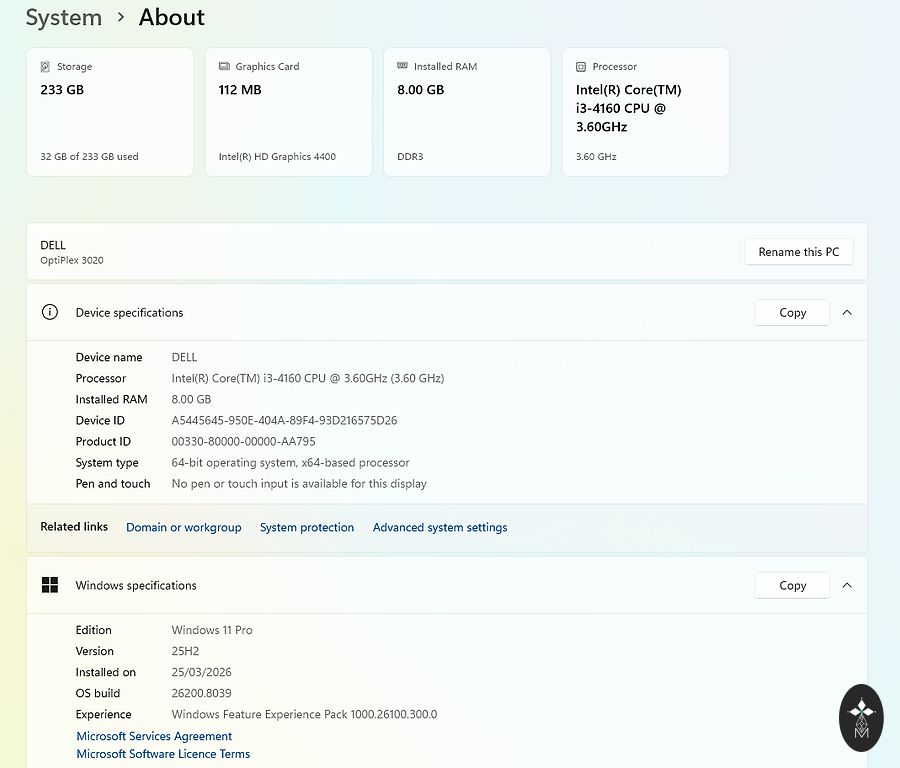Screen dimensions: 900x768
Task: Click the Windows logo icon
Action: (50, 585)
